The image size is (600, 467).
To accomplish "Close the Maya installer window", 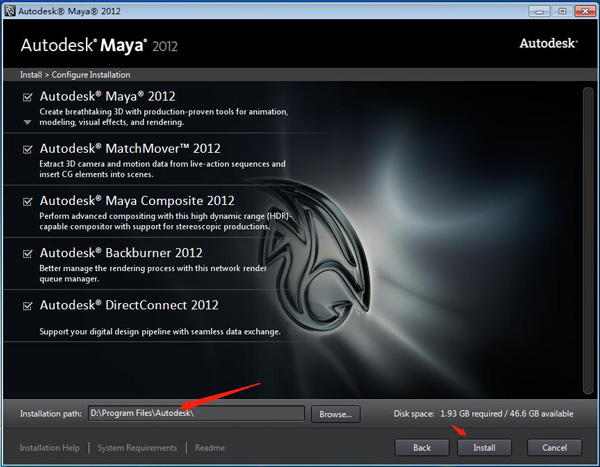I will [585, 11].
